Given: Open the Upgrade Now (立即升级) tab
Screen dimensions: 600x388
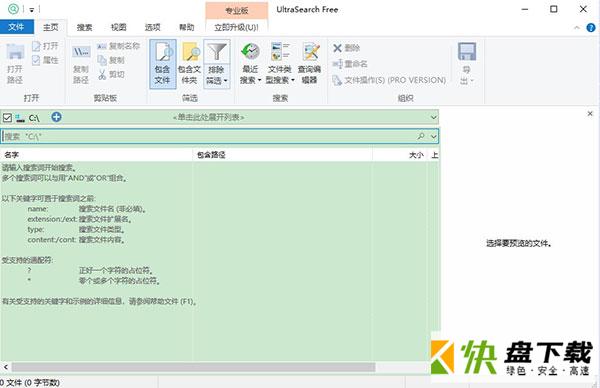Looking at the screenshot, I should tap(236, 27).
